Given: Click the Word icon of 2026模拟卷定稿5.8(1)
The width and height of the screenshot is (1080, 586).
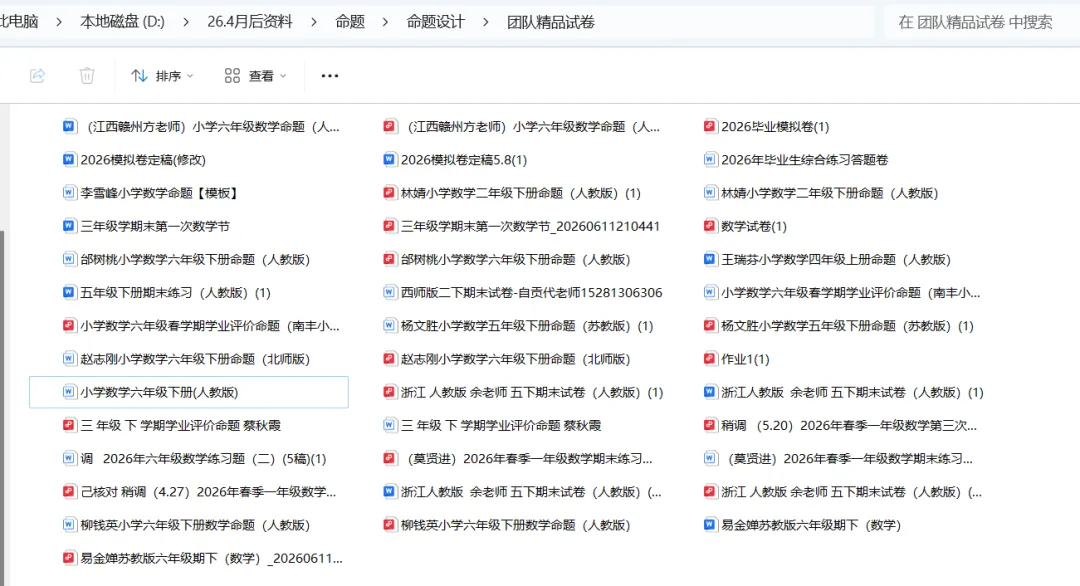Looking at the screenshot, I should (x=389, y=160).
